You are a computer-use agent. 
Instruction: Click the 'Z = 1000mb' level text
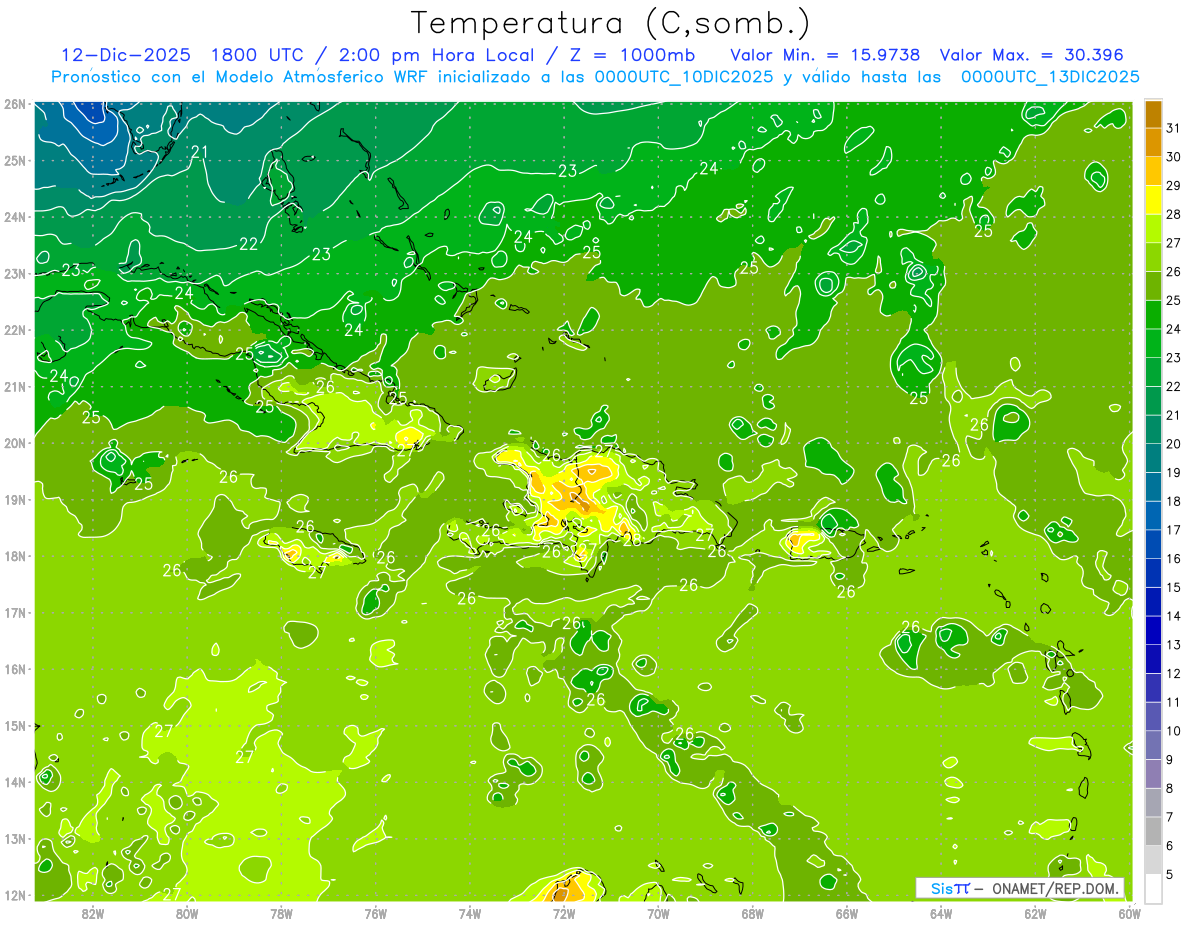click(x=633, y=54)
